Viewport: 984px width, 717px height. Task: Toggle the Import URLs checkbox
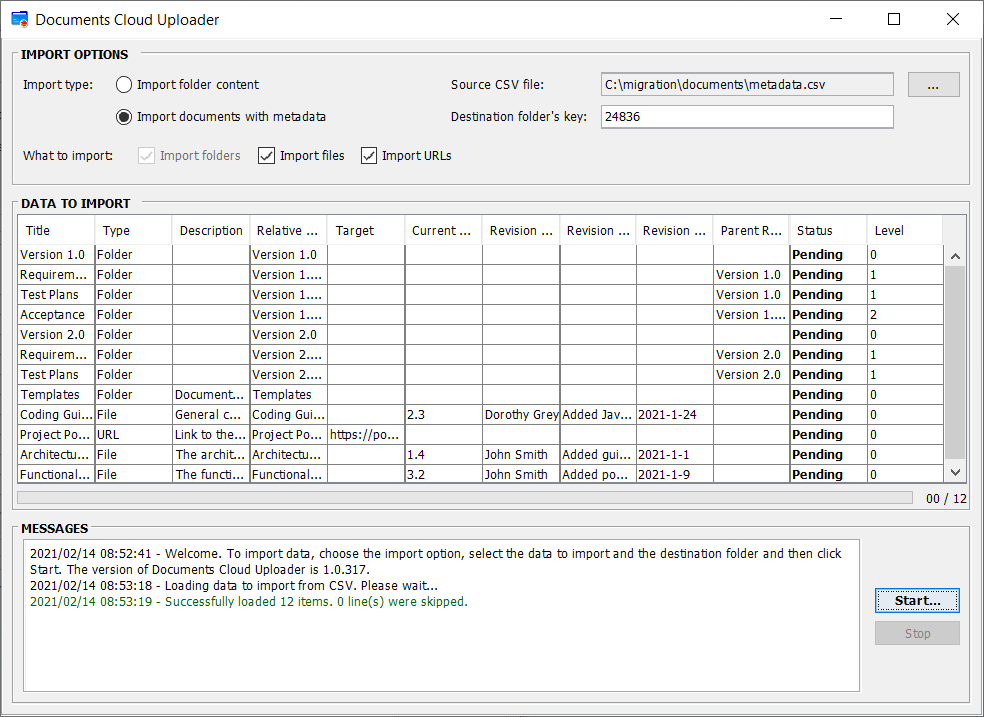tap(369, 156)
